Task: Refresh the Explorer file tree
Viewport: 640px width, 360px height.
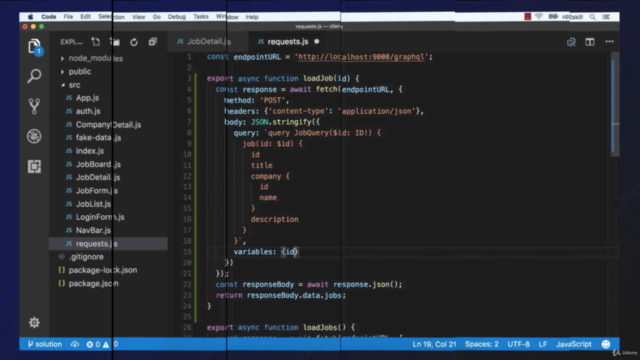Action: 134,42
